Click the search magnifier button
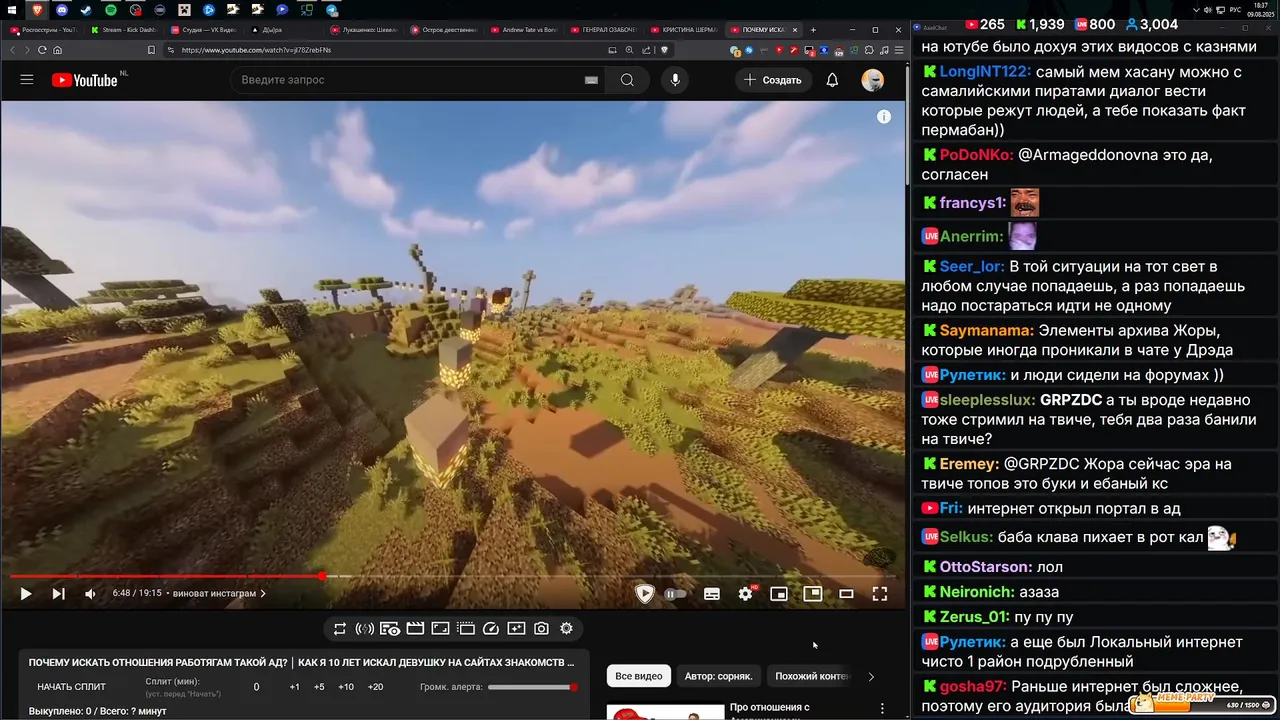Image resolution: width=1280 pixels, height=720 pixels. coord(627,80)
